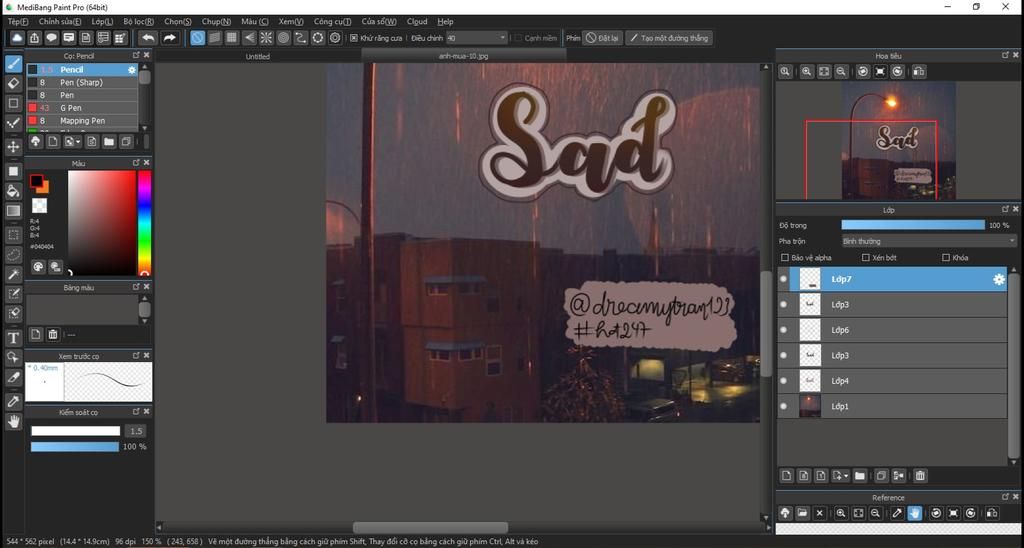Image resolution: width=1024 pixels, height=548 pixels.
Task: Select the Lasso tool
Action: point(13,255)
